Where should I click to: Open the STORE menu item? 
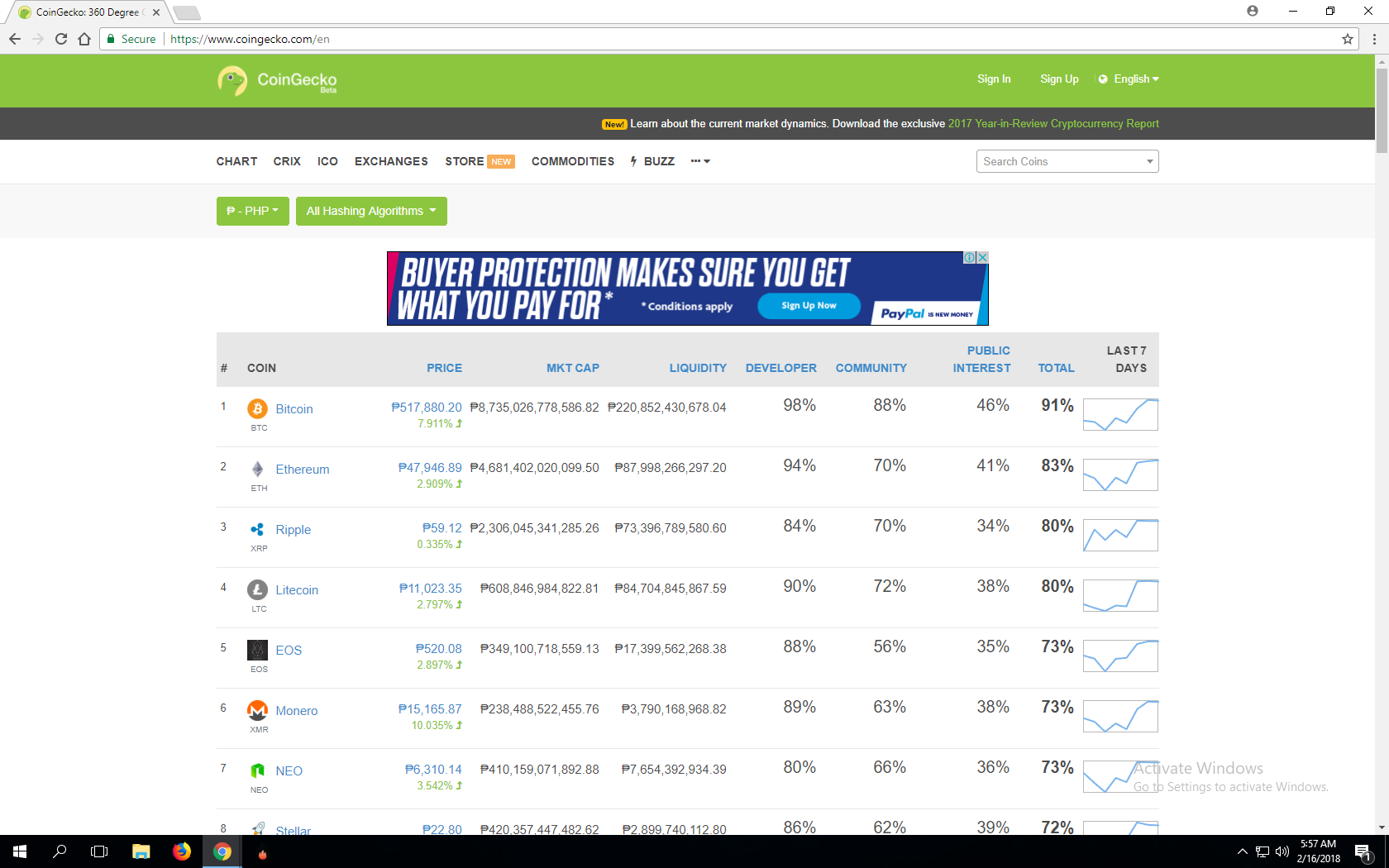(x=465, y=161)
